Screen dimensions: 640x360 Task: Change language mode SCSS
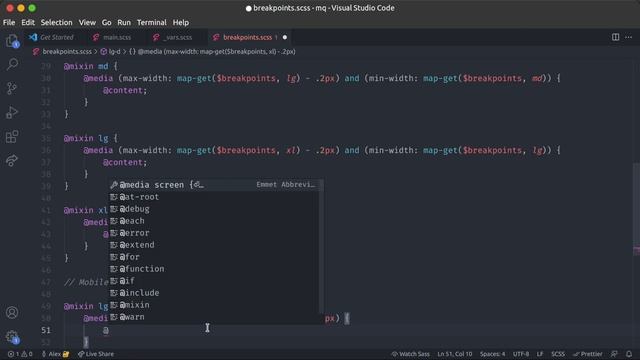tap(558, 354)
